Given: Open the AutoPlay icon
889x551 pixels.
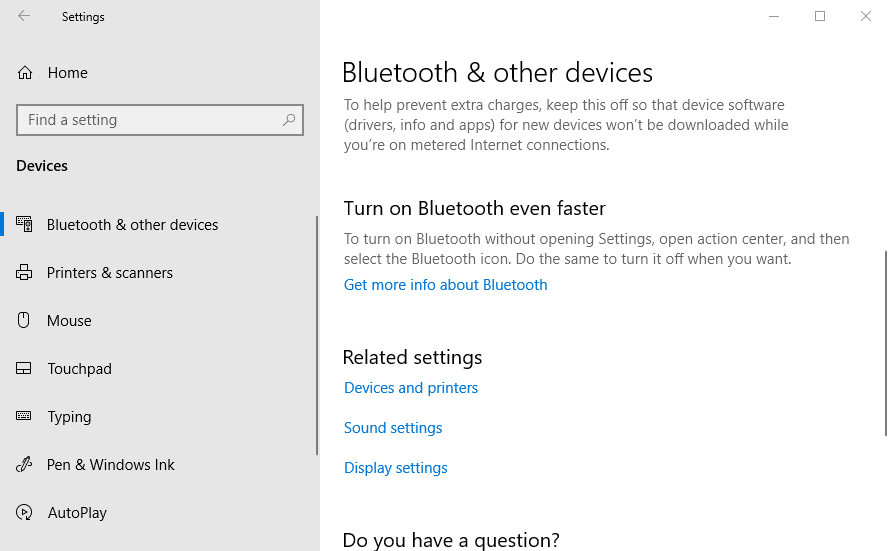Looking at the screenshot, I should pos(24,512).
